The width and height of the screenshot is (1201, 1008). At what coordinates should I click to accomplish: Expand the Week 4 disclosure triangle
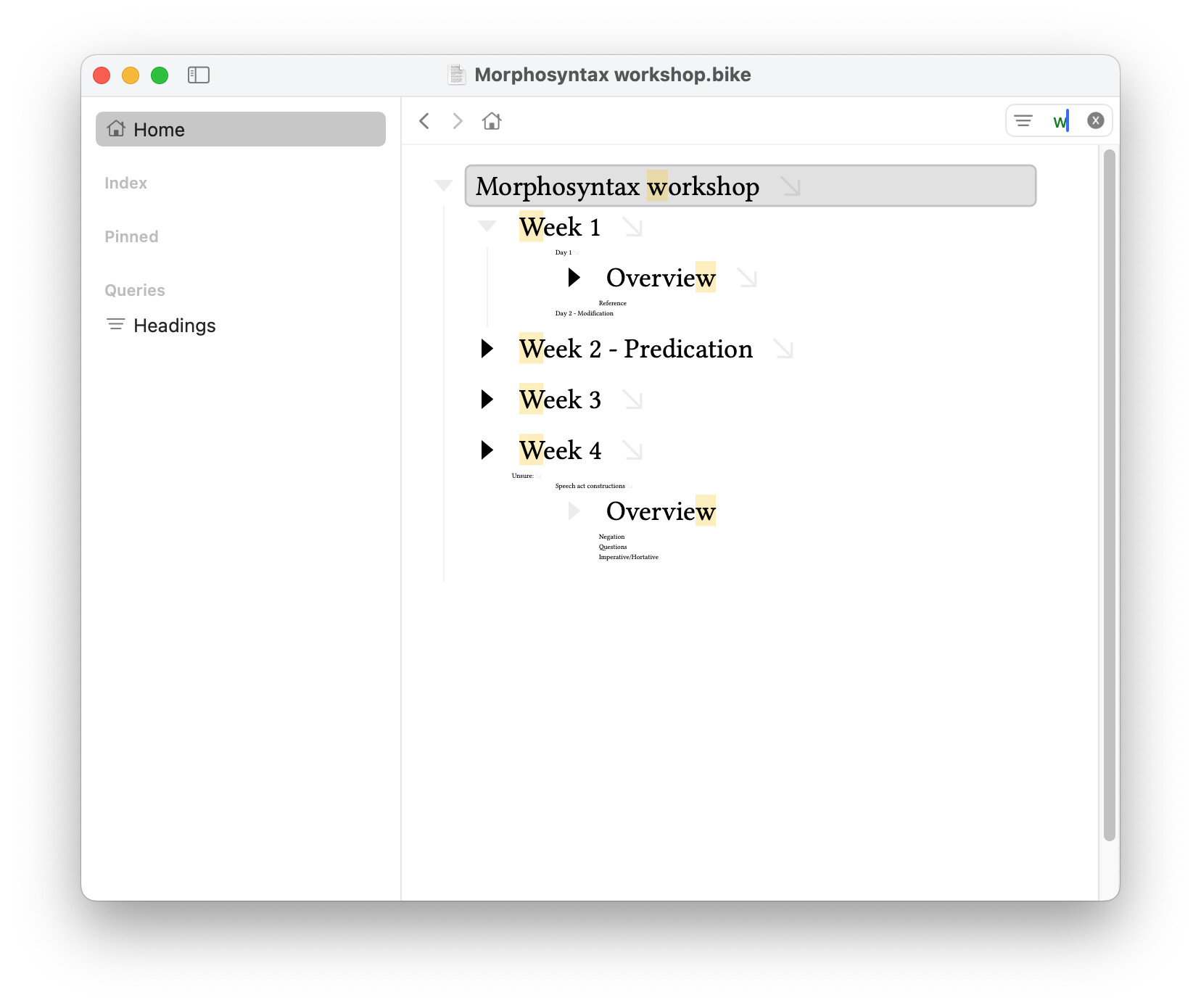pos(487,450)
